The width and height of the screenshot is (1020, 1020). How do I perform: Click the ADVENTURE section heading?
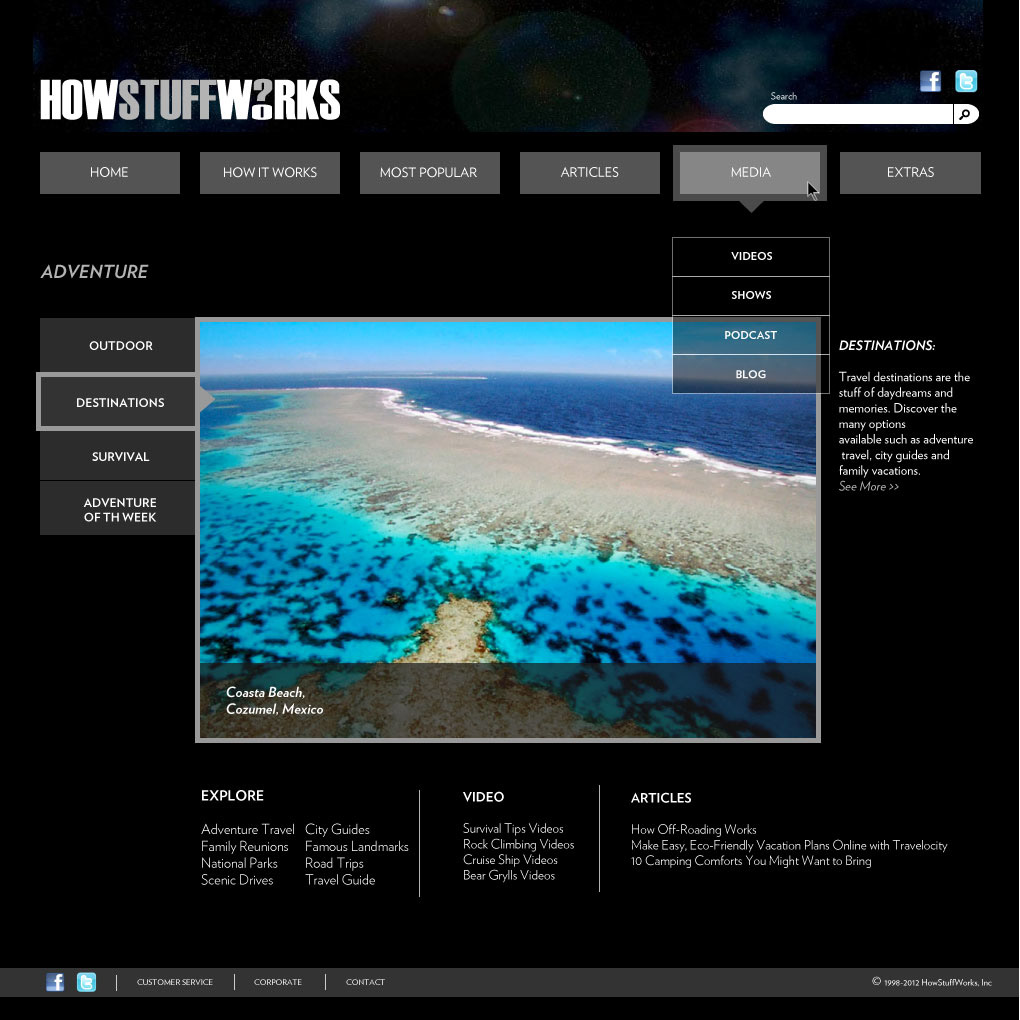click(x=94, y=271)
